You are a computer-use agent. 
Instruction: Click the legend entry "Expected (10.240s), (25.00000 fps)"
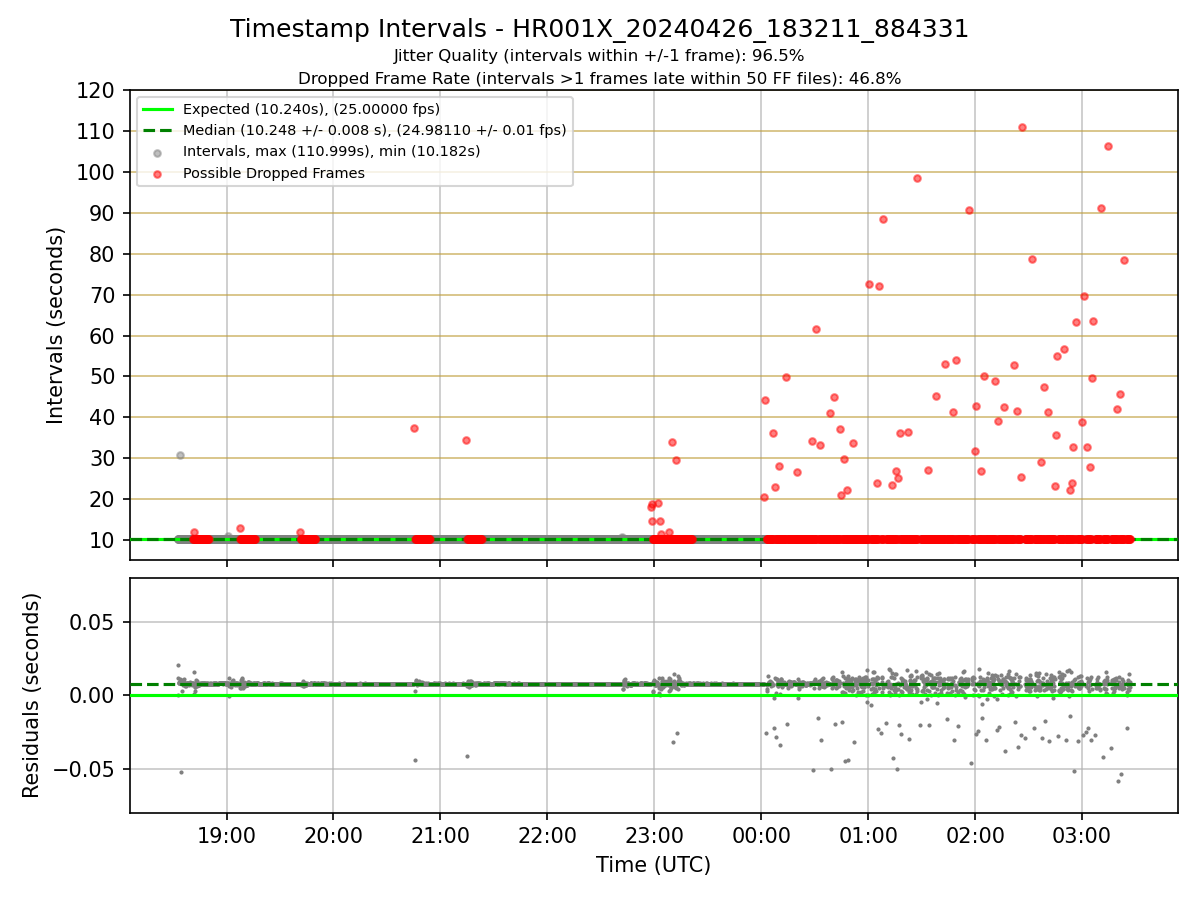[x=311, y=109]
